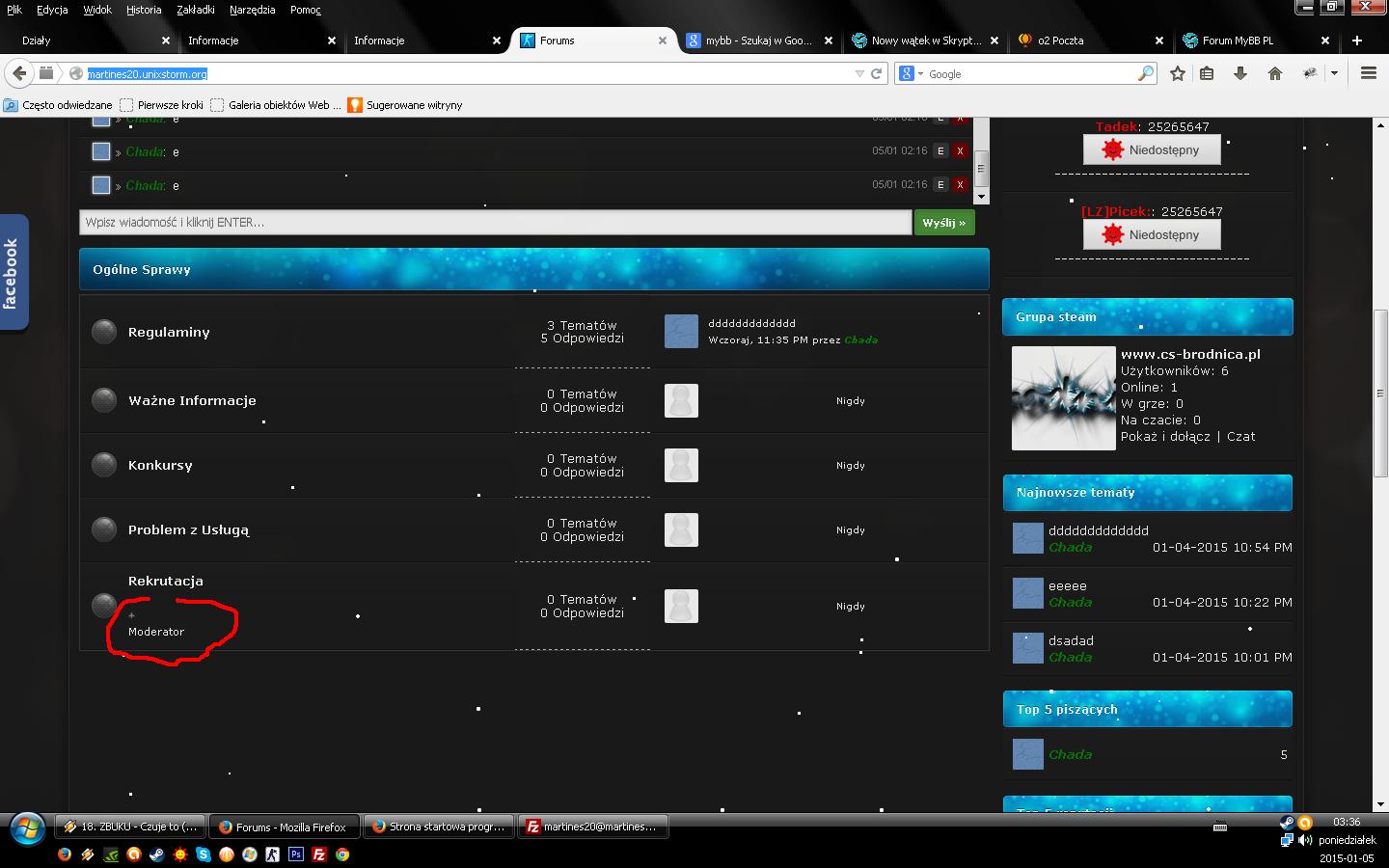Open the downloads arrow icon
This screenshot has height=868, width=1389.
tap(1240, 73)
